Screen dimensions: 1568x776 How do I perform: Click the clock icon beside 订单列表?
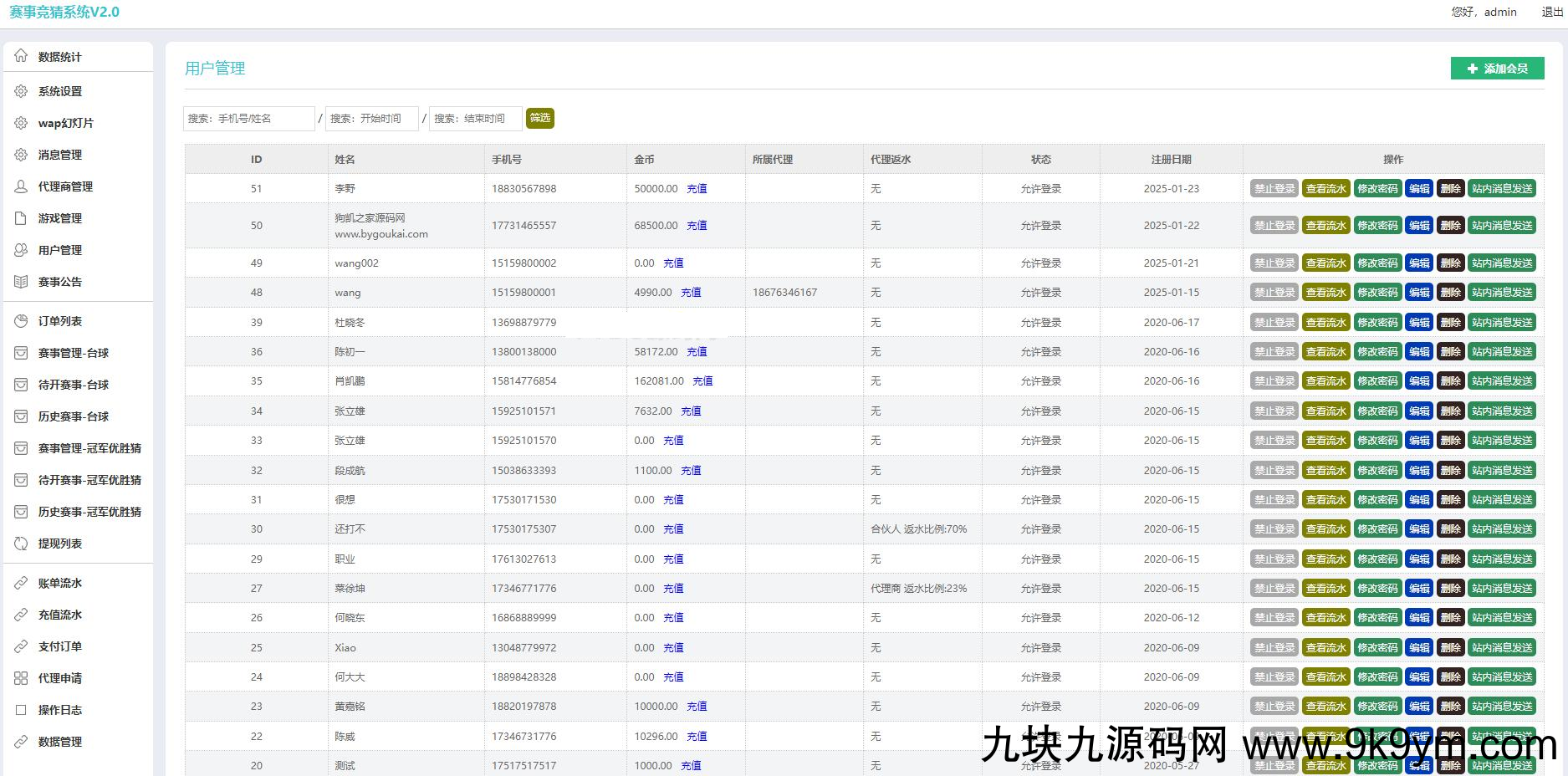[21, 321]
